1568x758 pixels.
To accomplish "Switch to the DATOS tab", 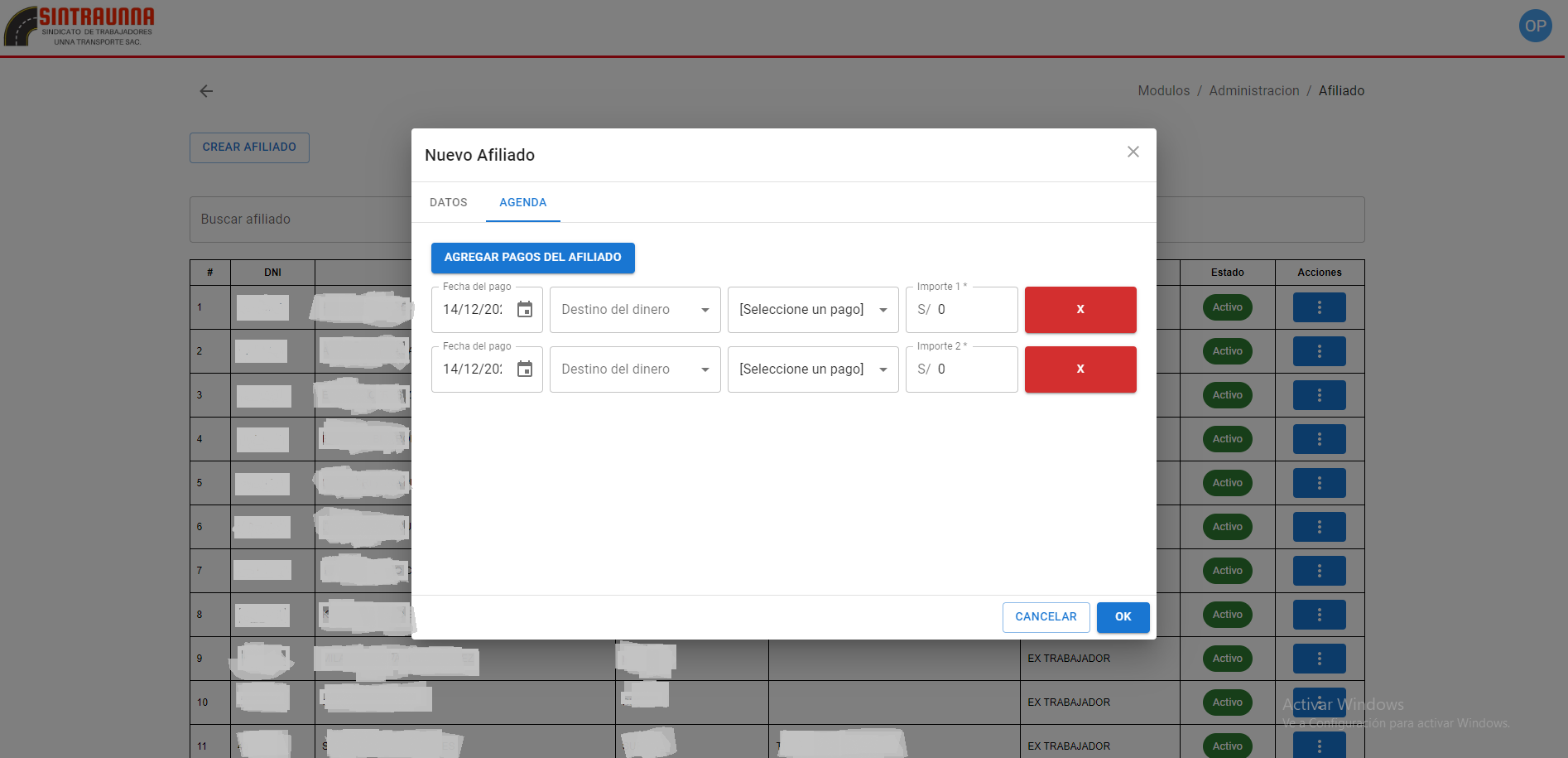I will pyautogui.click(x=448, y=203).
